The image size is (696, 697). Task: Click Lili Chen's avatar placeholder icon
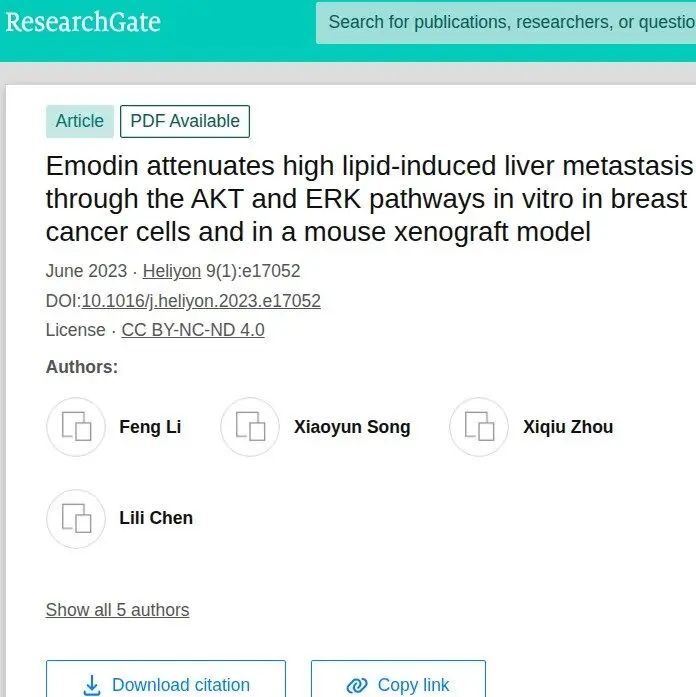click(76, 519)
